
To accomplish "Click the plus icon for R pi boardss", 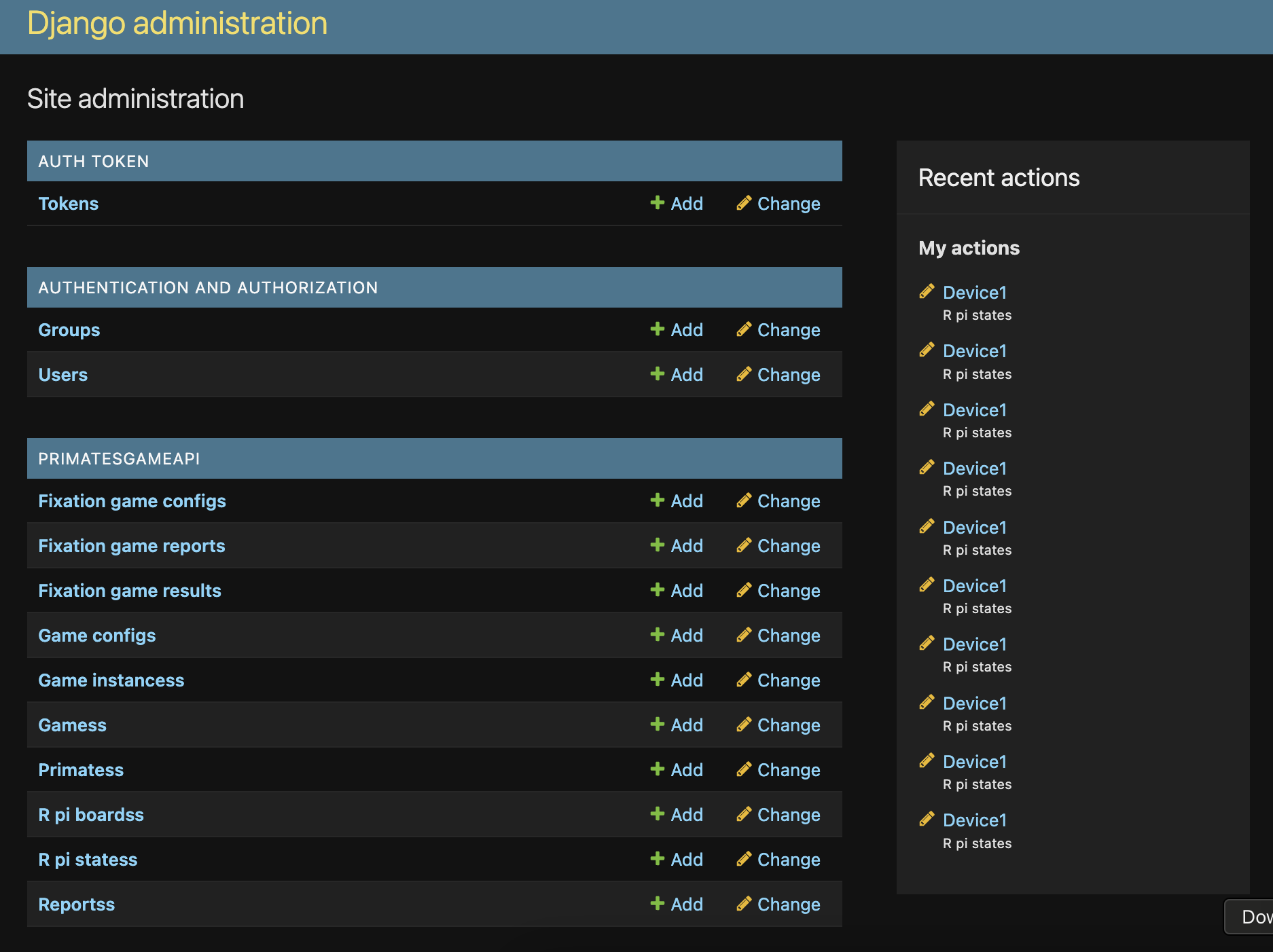I will pyautogui.click(x=657, y=813).
